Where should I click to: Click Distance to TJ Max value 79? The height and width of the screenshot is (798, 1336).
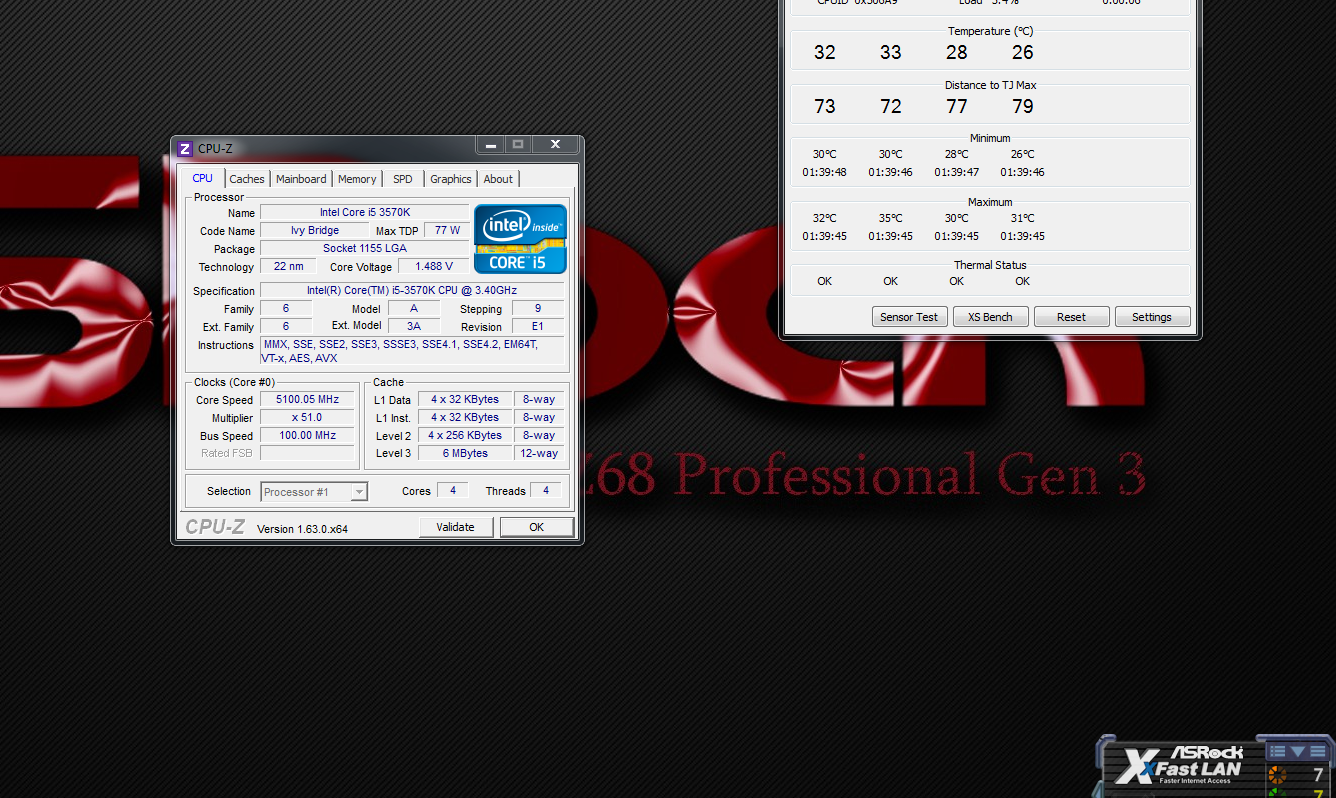[1023, 106]
